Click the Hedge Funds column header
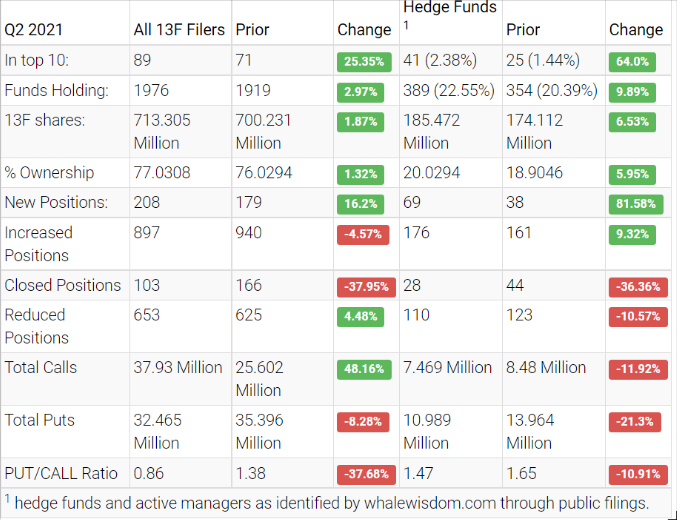The image size is (677, 520). [x=449, y=8]
